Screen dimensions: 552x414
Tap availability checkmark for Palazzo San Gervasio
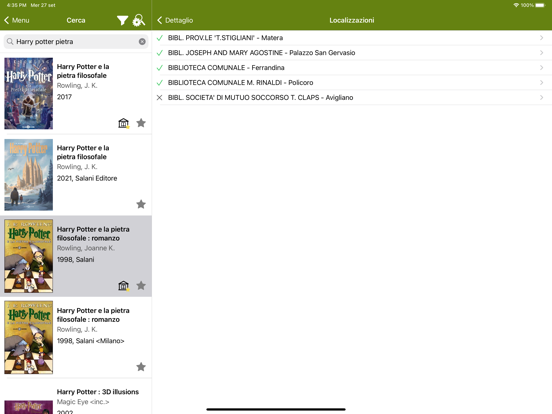click(x=159, y=53)
